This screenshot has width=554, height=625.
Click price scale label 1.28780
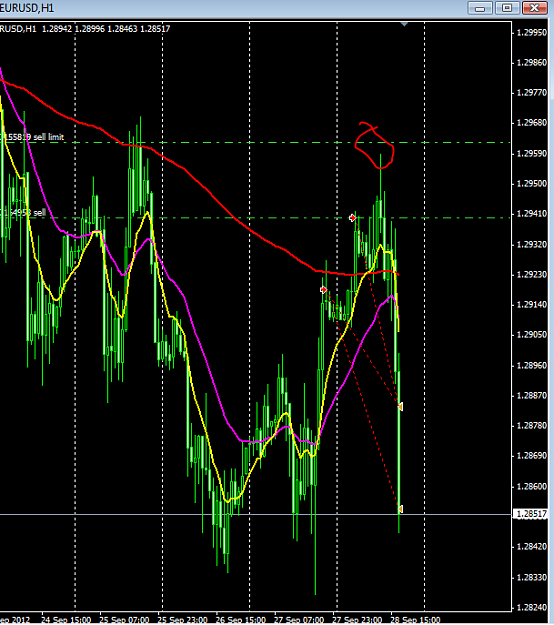pos(532,426)
